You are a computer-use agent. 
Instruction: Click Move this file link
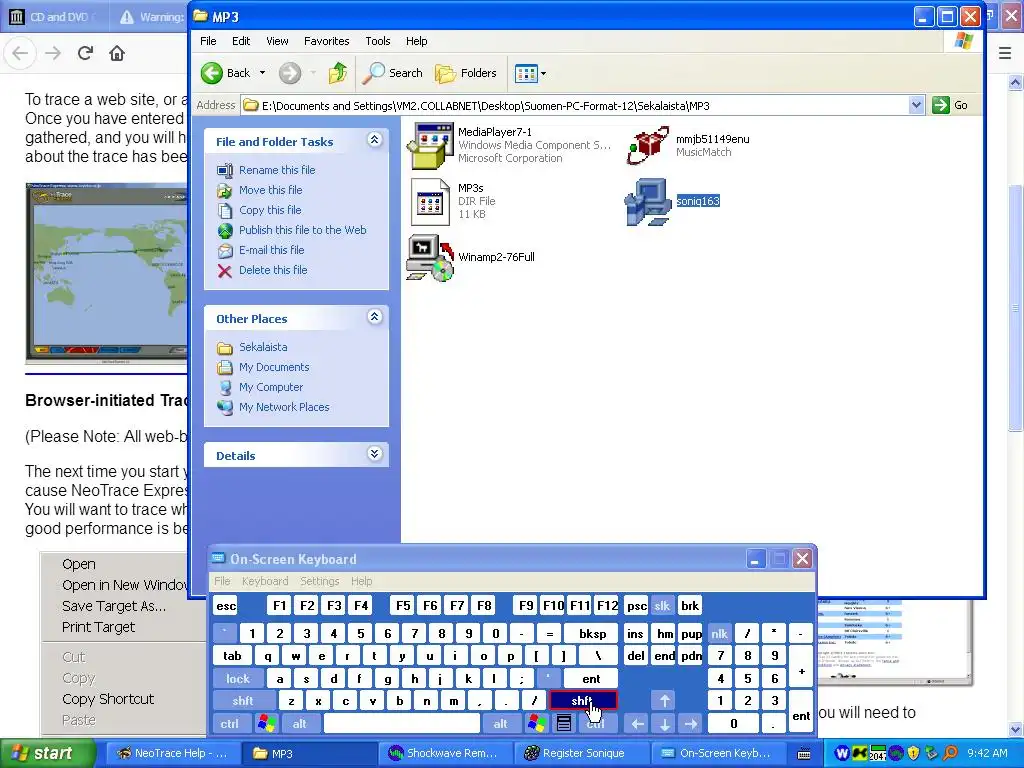click(270, 190)
